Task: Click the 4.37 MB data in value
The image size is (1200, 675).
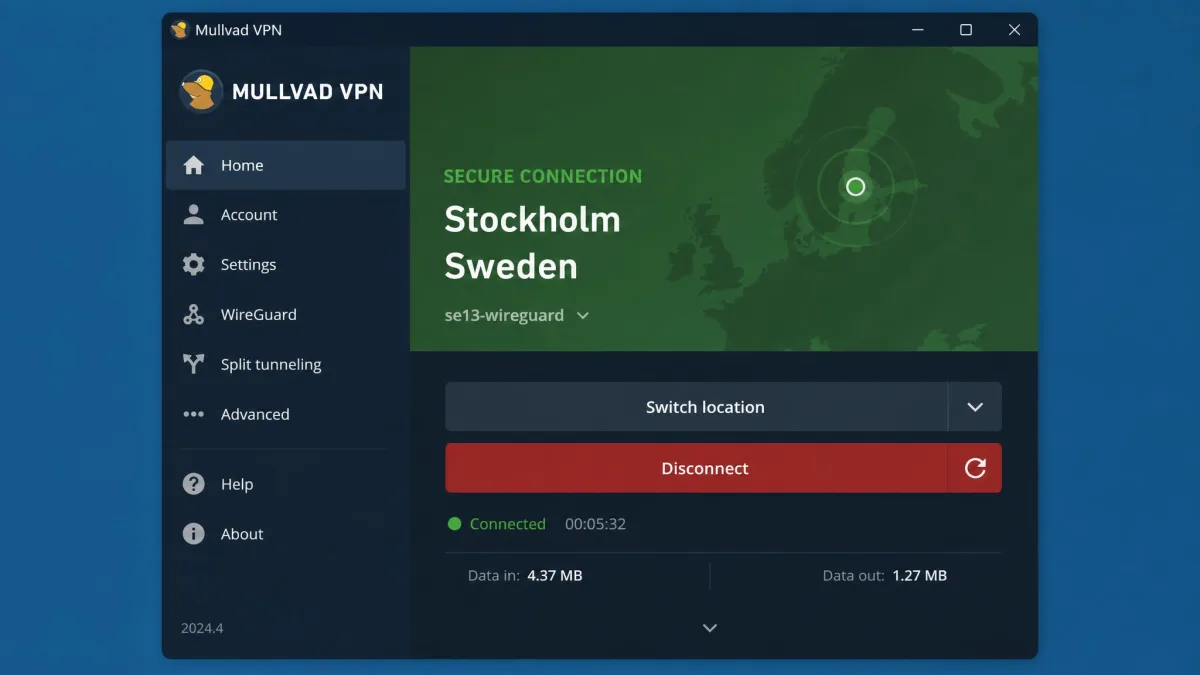Action: click(555, 576)
